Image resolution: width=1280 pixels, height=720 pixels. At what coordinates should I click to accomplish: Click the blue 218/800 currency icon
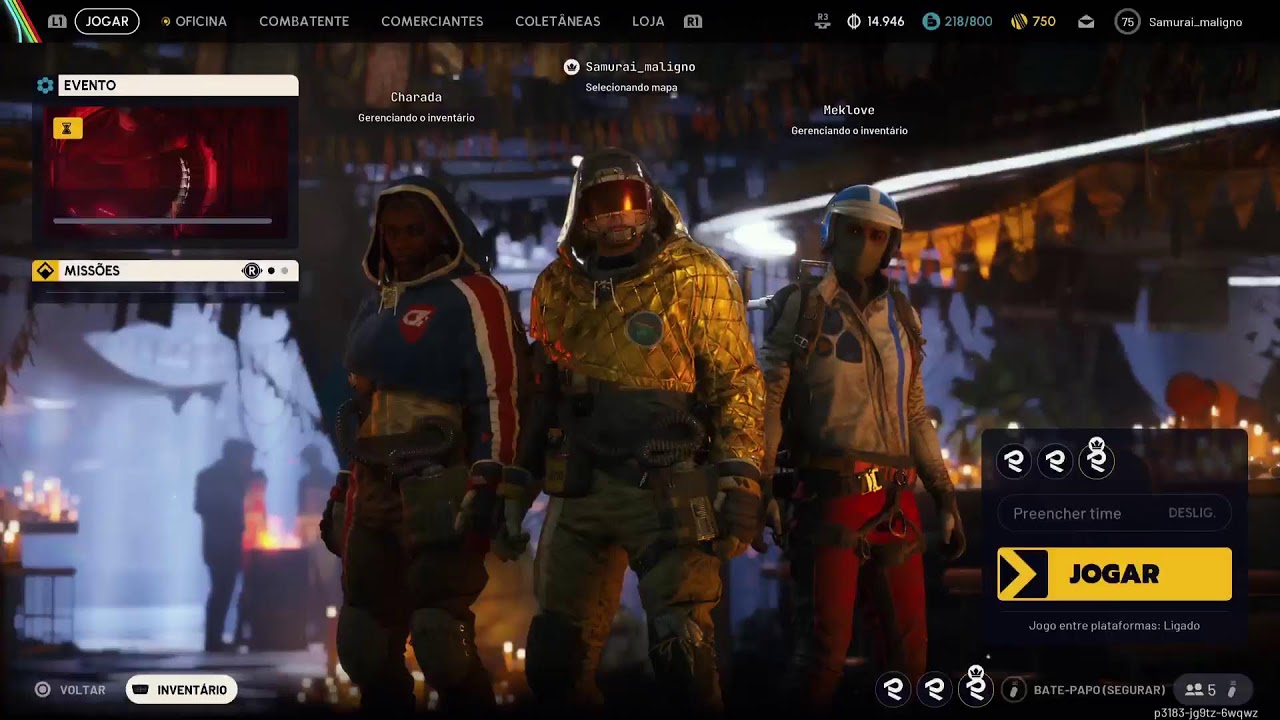point(931,21)
